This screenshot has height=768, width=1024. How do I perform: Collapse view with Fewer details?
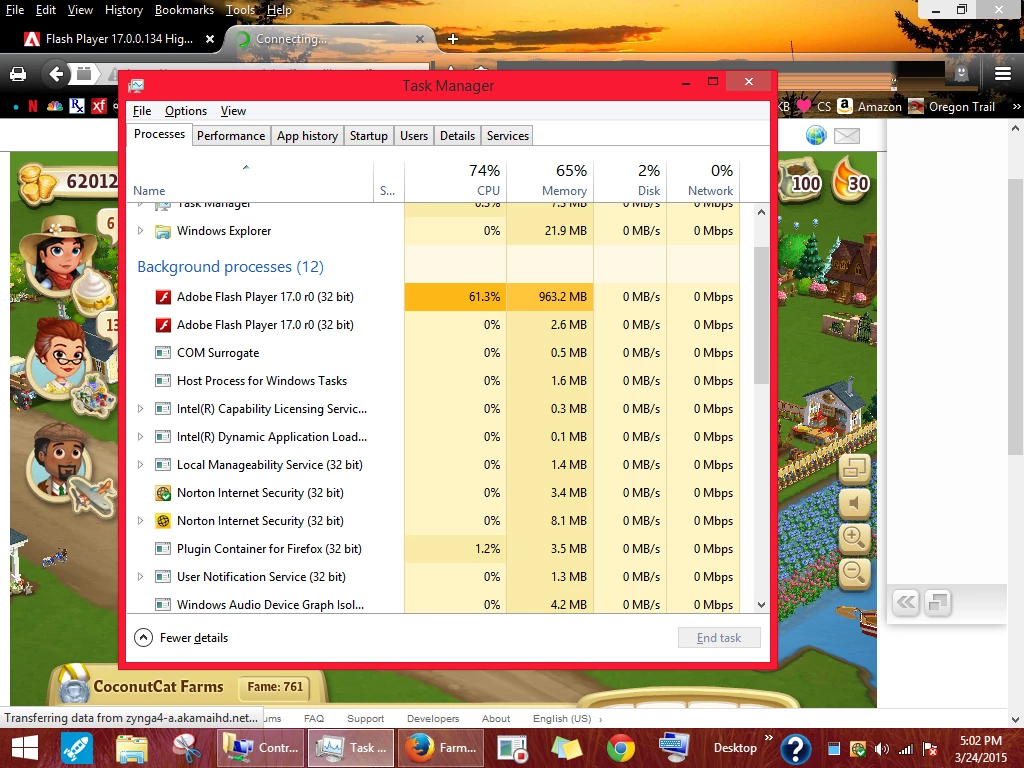tap(181, 638)
